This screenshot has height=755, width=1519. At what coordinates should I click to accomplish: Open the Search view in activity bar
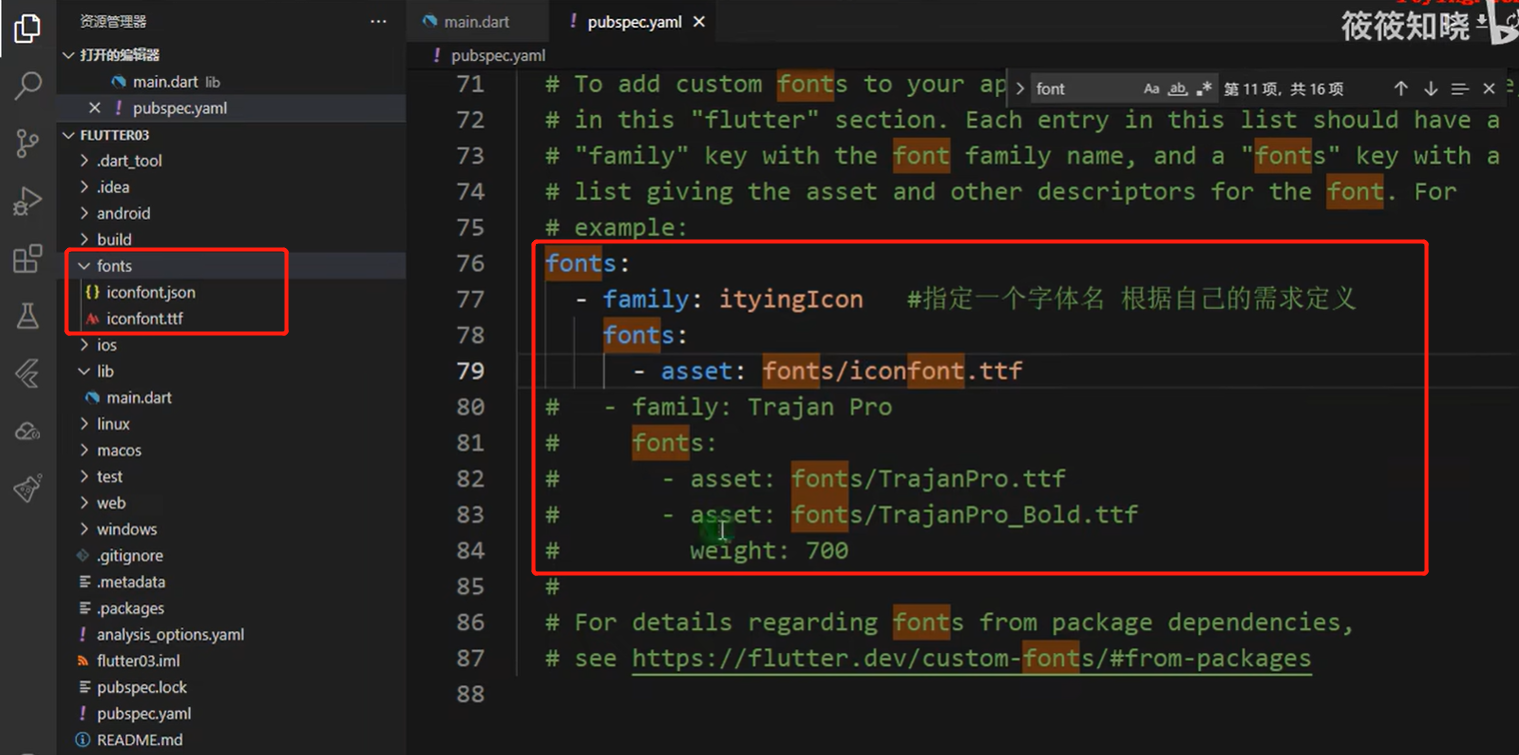(x=27, y=86)
